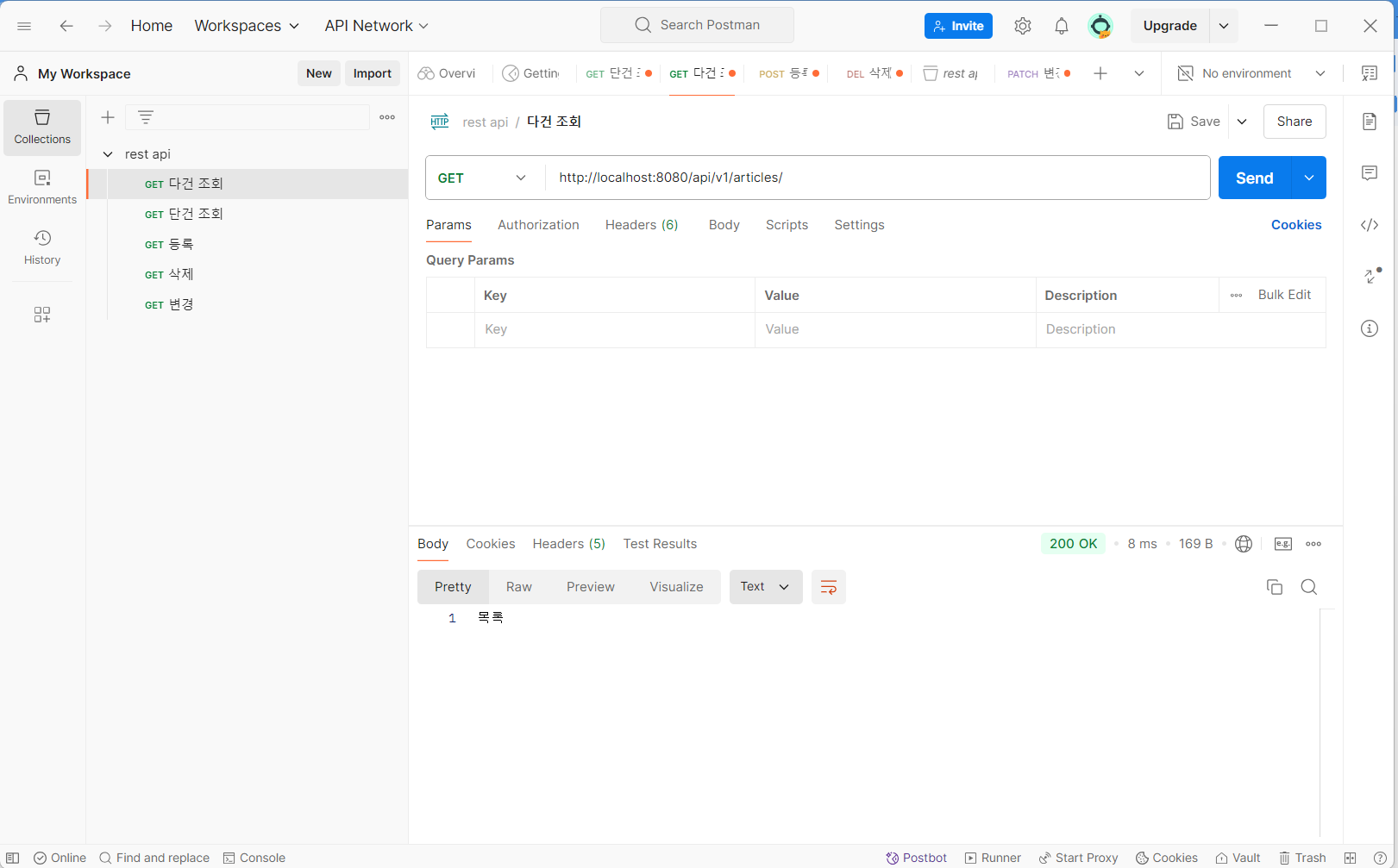The height and width of the screenshot is (868, 1398).
Task: Click the request URL field
Action: tap(877, 178)
